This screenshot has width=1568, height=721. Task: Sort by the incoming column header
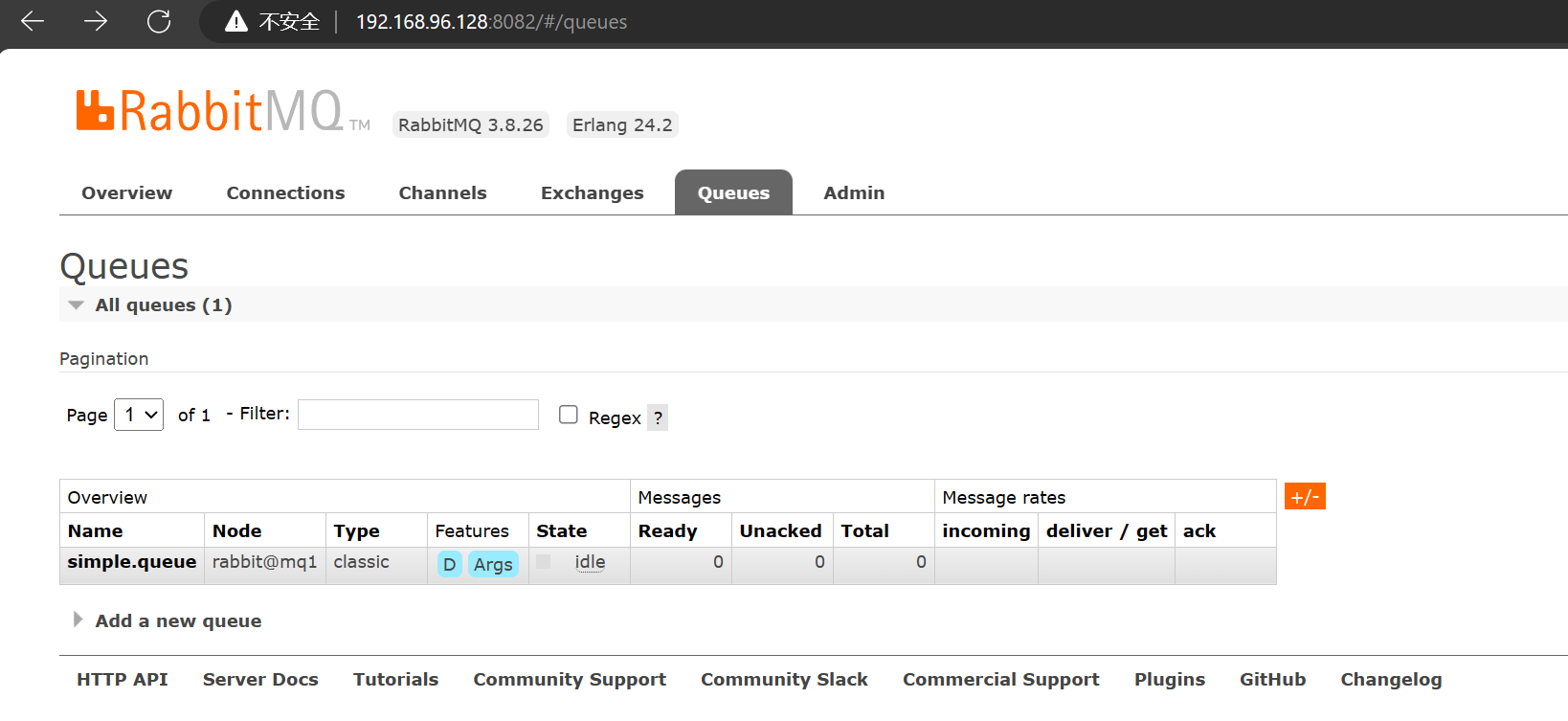986,530
